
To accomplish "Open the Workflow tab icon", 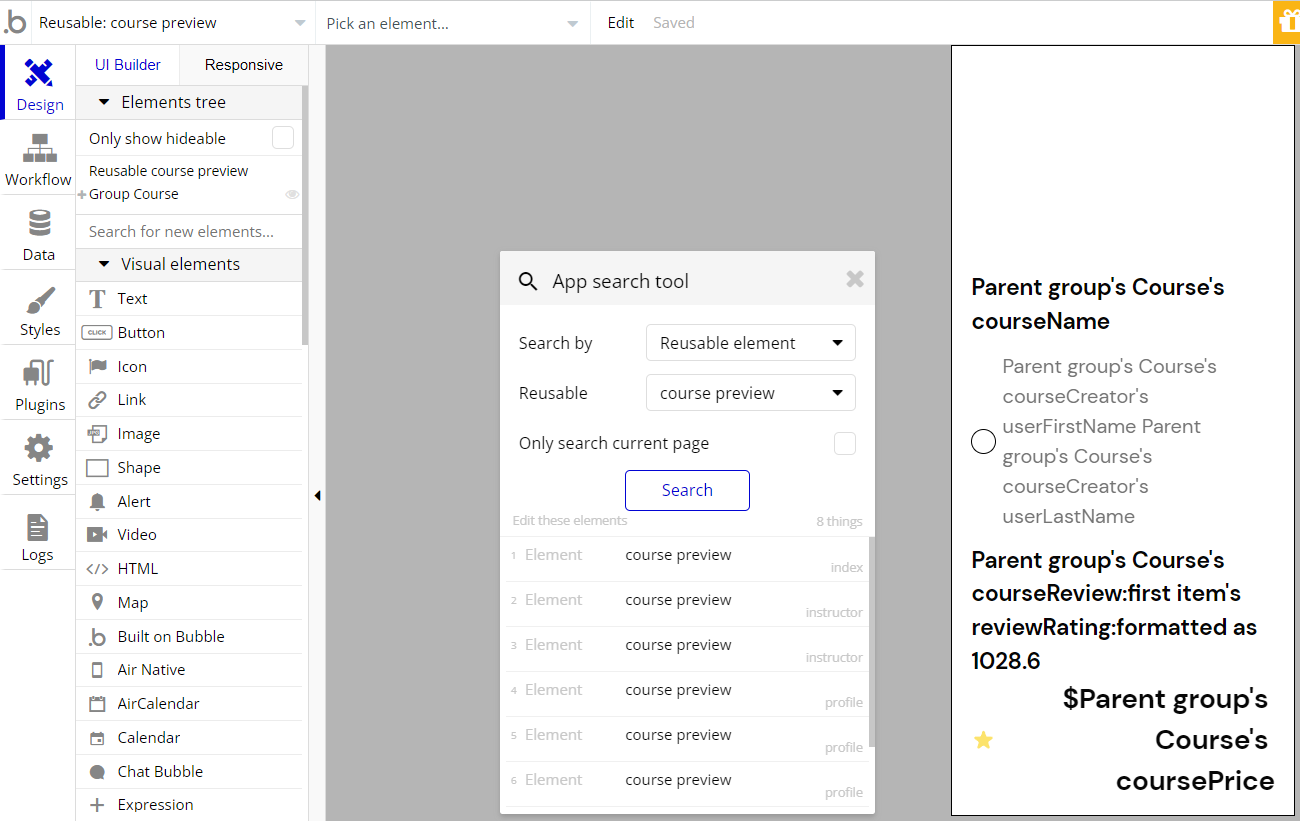I will pyautogui.click(x=39, y=149).
